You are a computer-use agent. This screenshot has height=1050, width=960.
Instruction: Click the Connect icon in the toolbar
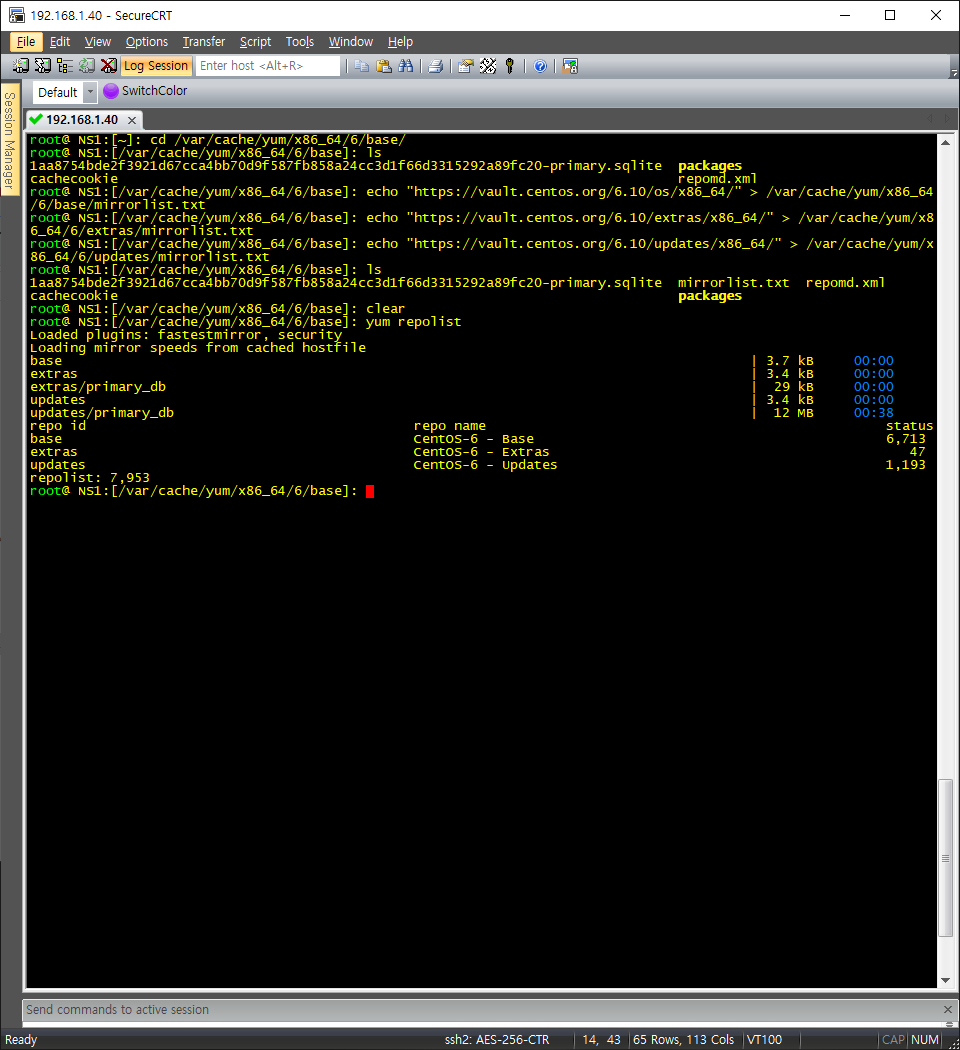click(21, 66)
